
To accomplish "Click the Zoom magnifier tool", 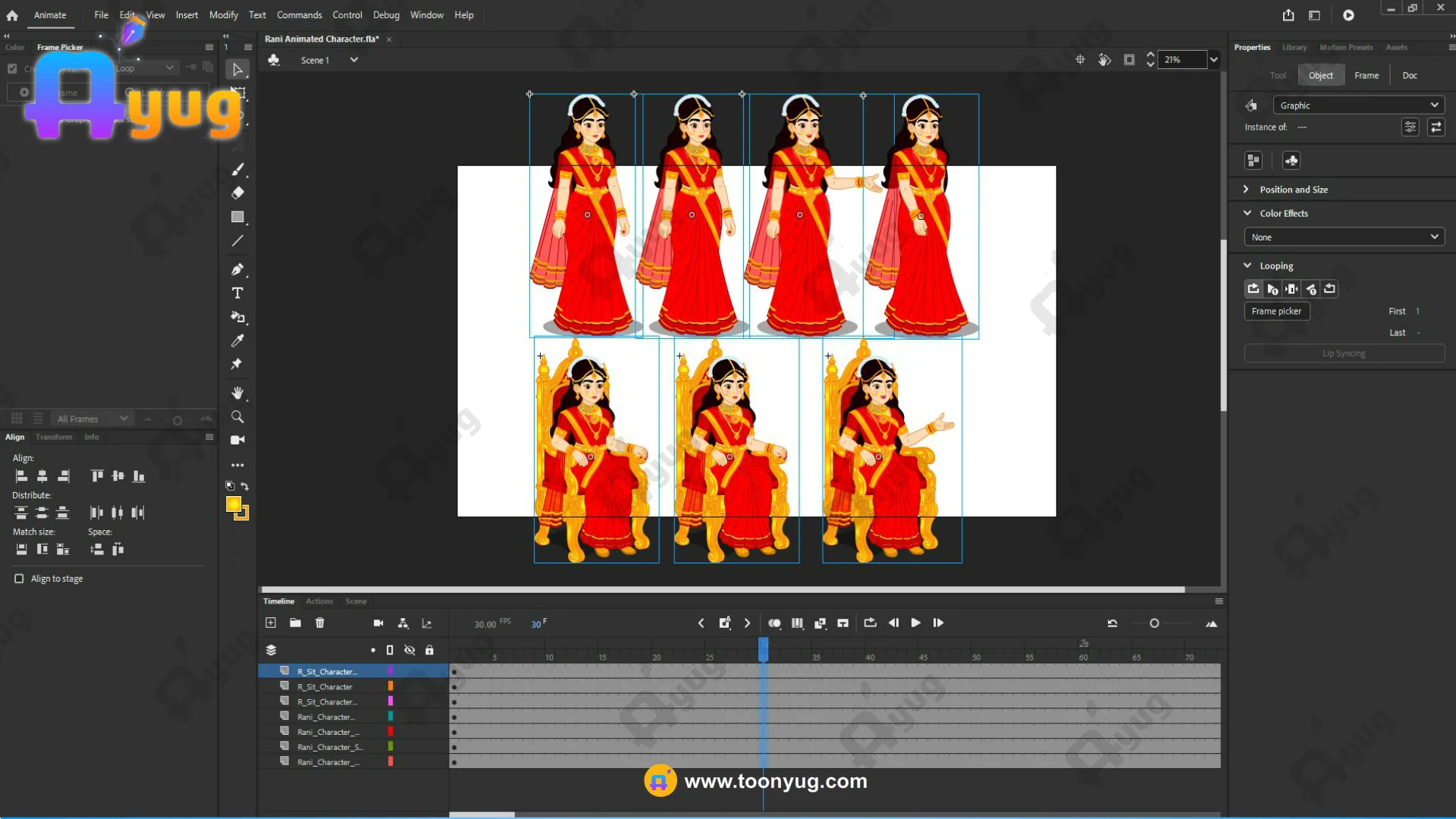I will 237,417.
